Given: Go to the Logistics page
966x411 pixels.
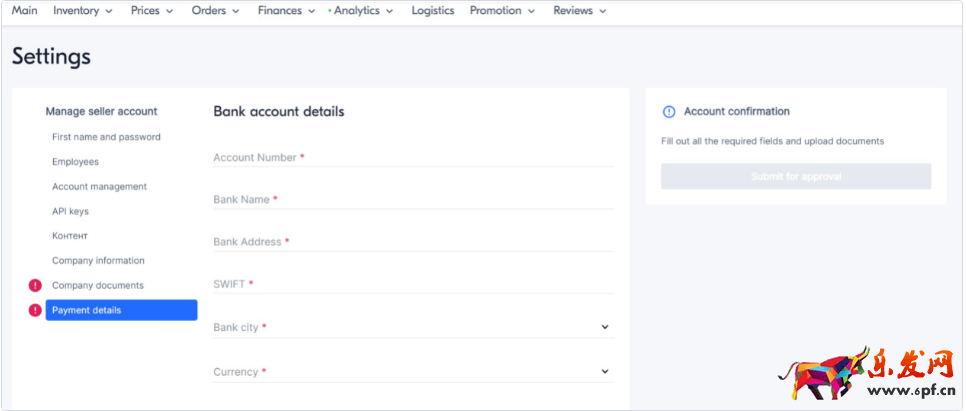Looking at the screenshot, I should tap(432, 11).
